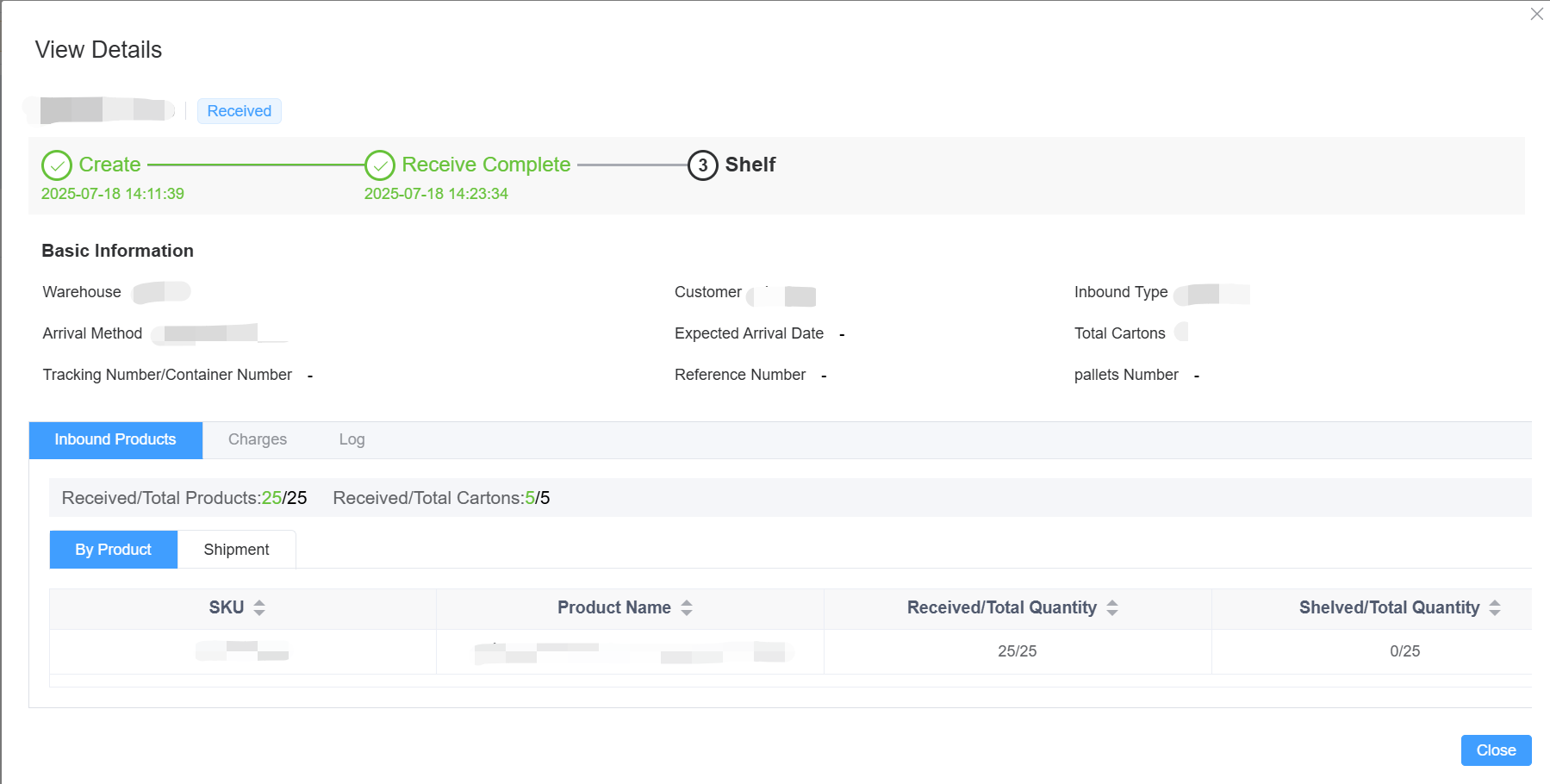This screenshot has width=1550, height=784.
Task: Click the 25/25 received quantity cell
Action: (1017, 651)
